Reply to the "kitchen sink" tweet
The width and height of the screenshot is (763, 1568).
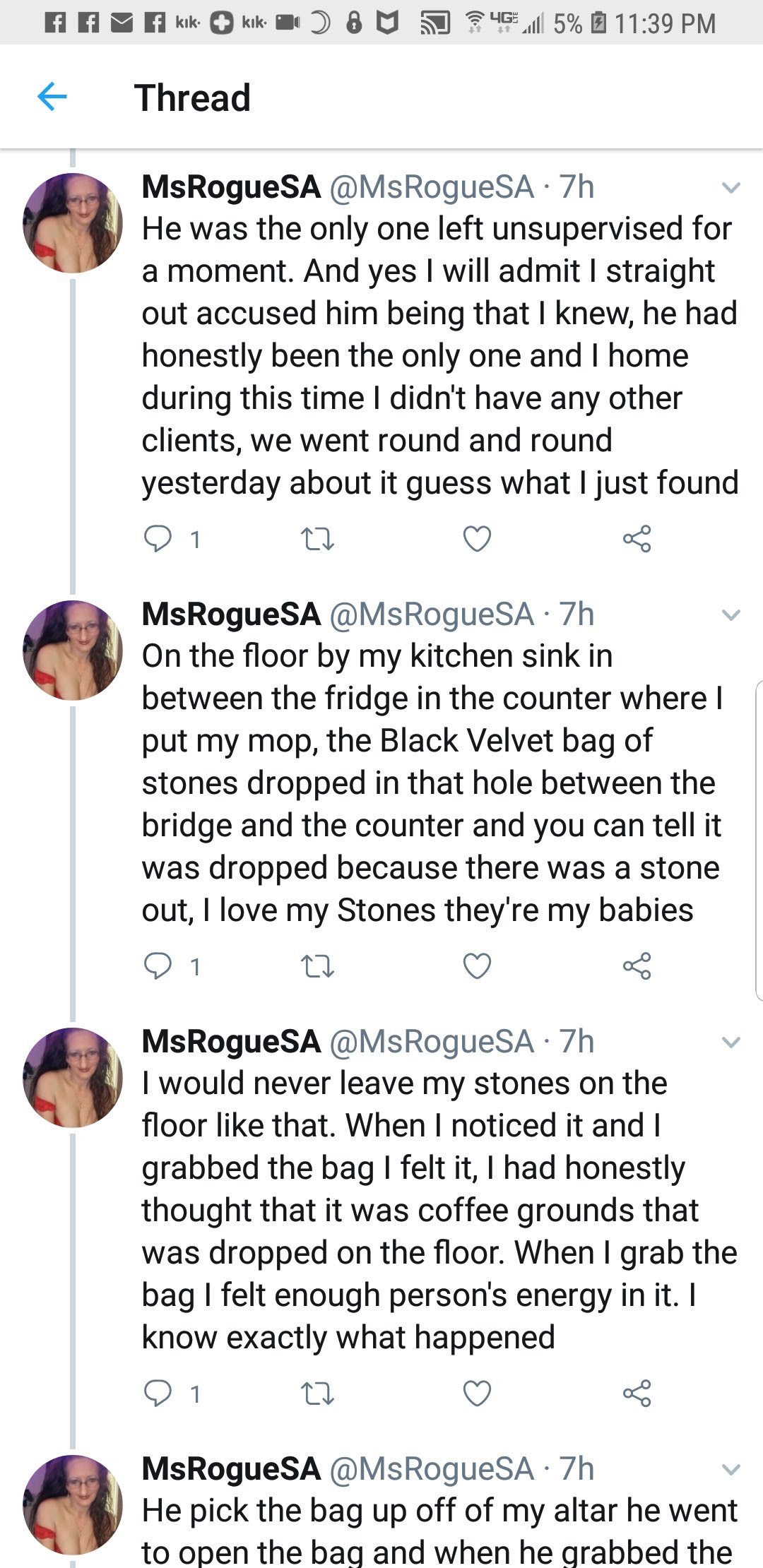coord(158,966)
